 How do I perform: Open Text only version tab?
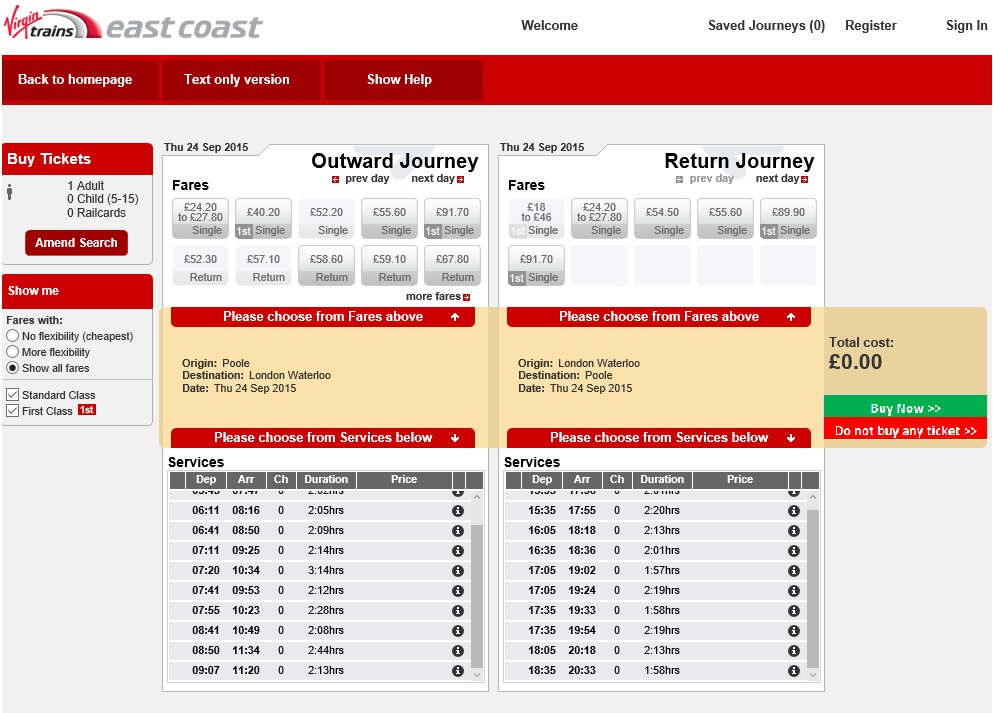(241, 80)
